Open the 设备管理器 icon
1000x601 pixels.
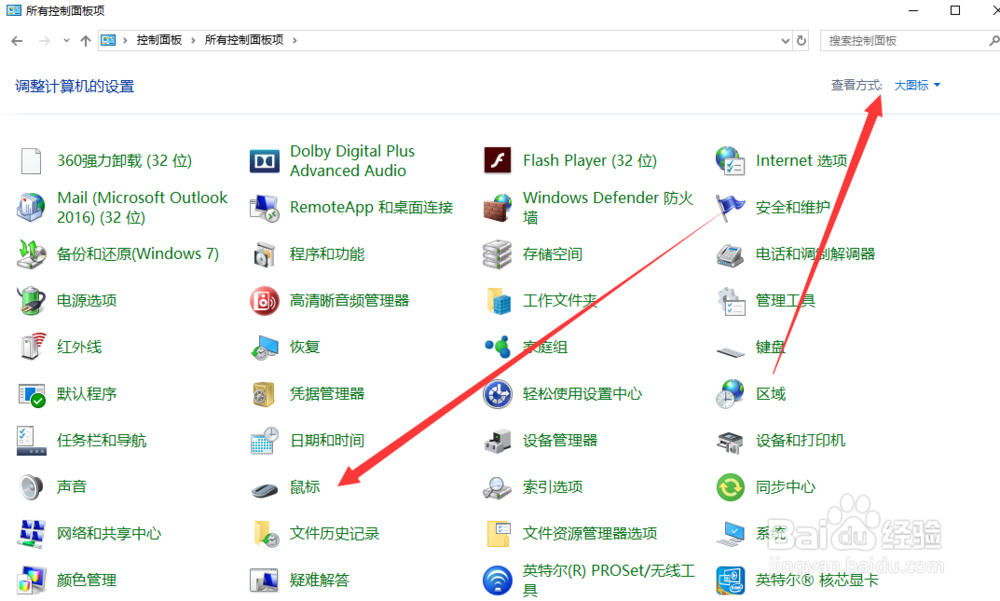coord(497,441)
